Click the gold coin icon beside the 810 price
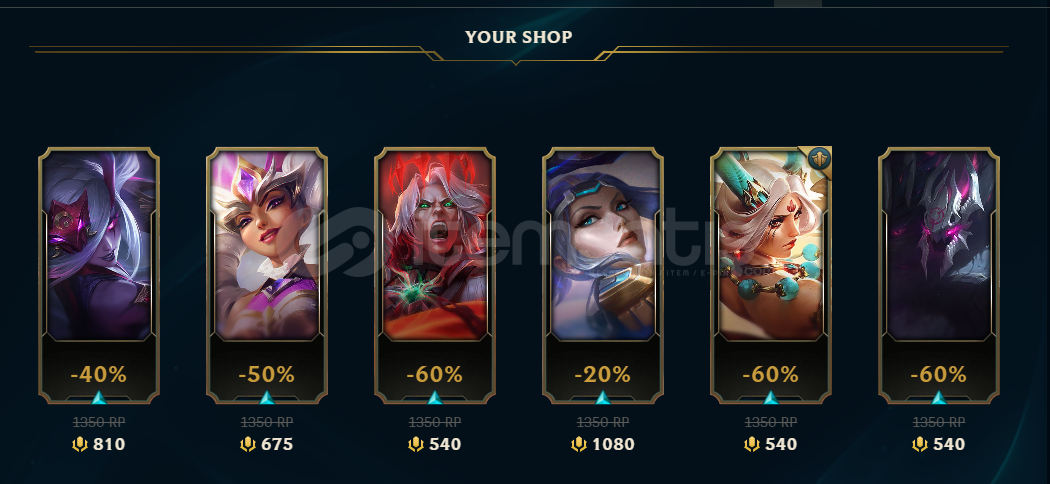 pyautogui.click(x=80, y=444)
